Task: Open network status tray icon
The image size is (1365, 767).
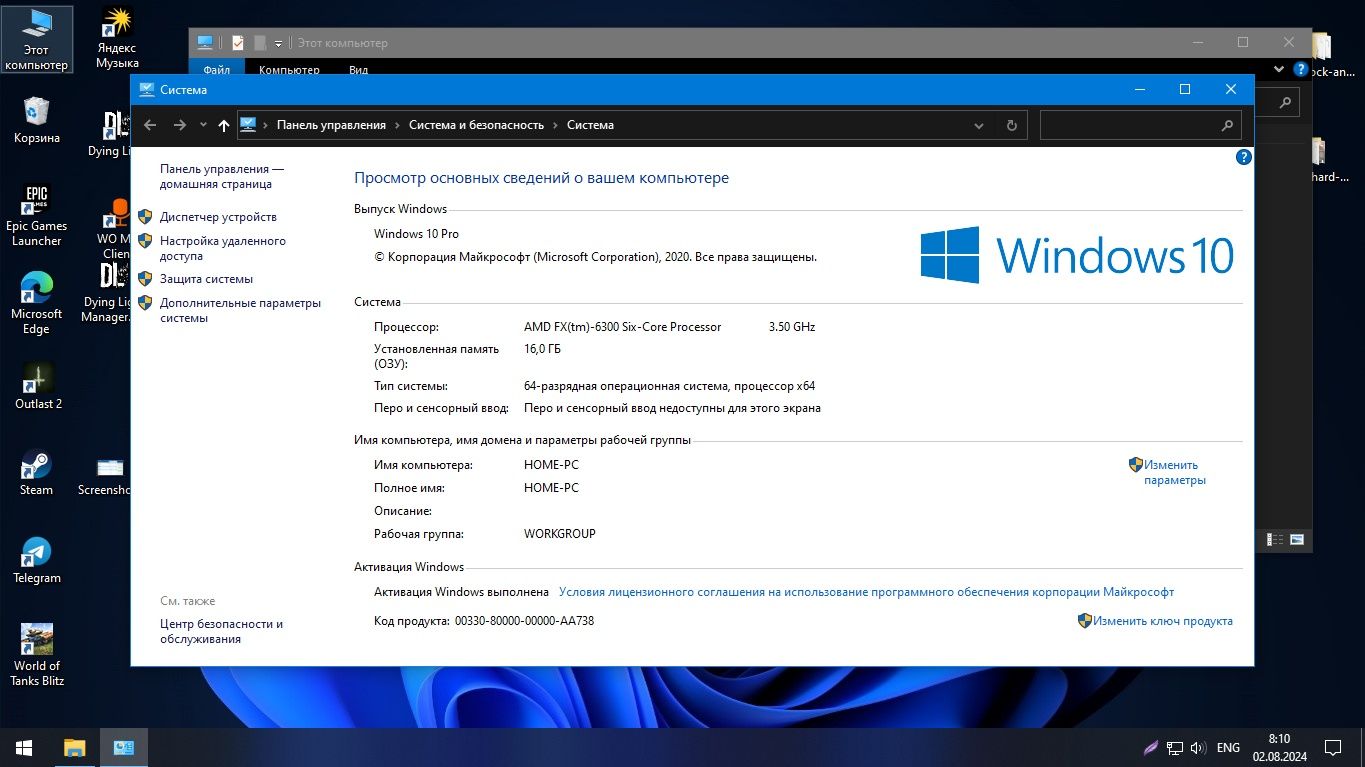Action: 1175,747
